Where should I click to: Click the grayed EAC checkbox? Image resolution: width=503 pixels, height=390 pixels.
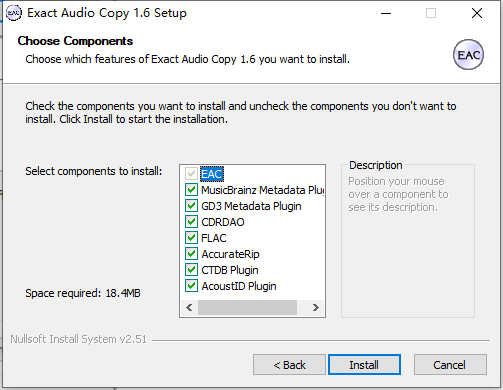pos(191,174)
